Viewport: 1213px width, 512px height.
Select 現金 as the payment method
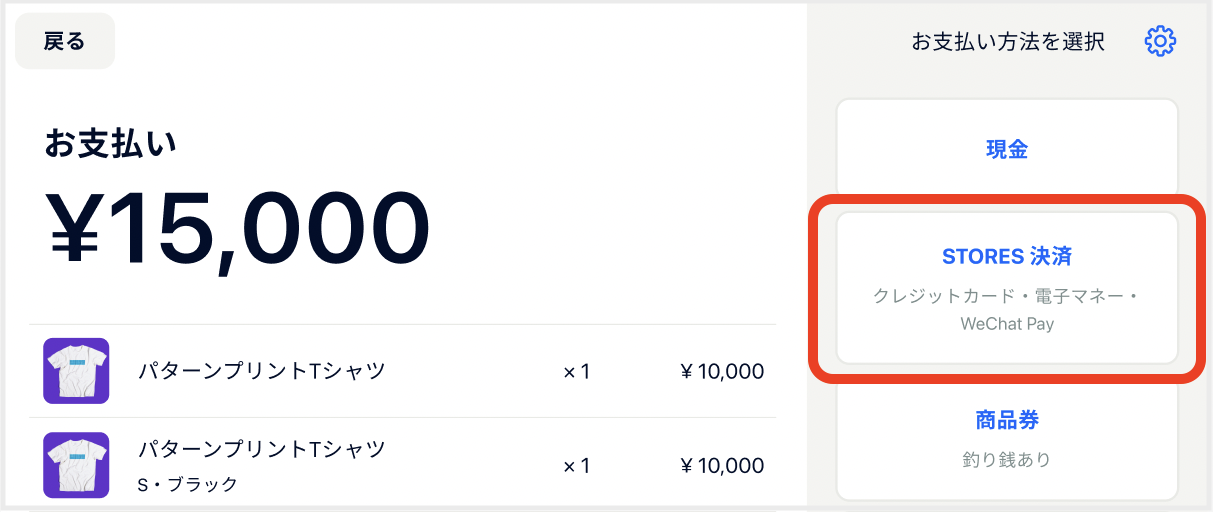coord(1007,150)
